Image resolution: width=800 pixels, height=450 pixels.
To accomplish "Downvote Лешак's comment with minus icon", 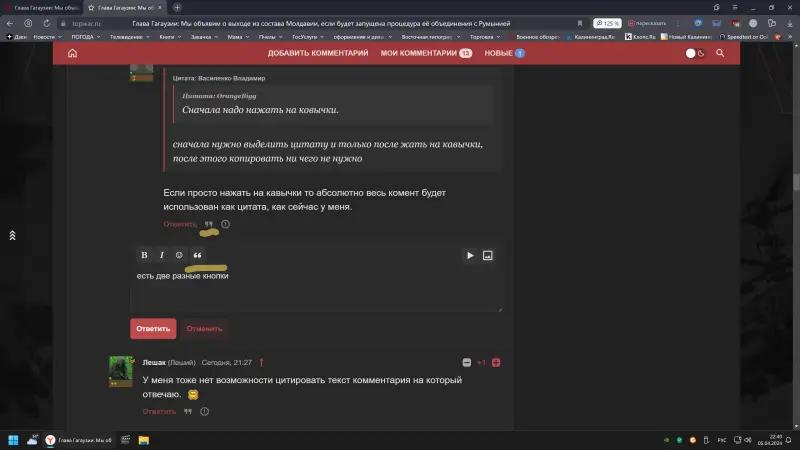I will coord(466,362).
